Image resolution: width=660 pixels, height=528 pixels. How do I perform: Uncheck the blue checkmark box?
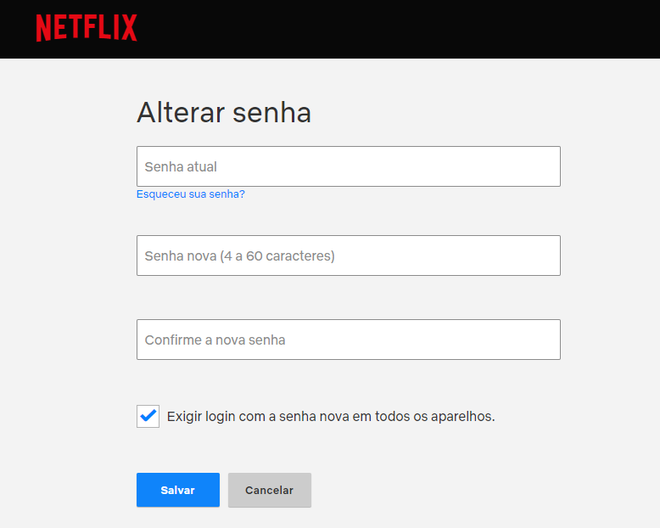pos(148,416)
